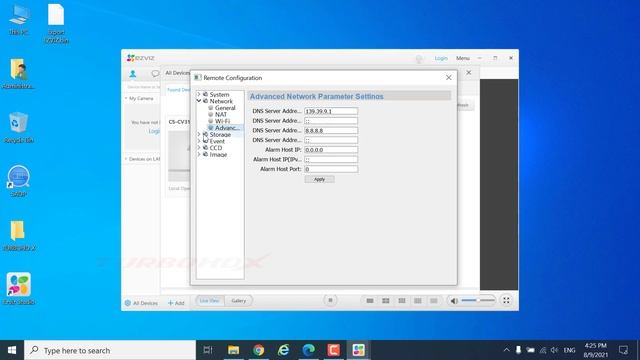Mute the speaker volume icon
640x360 pixels.
[453, 301]
